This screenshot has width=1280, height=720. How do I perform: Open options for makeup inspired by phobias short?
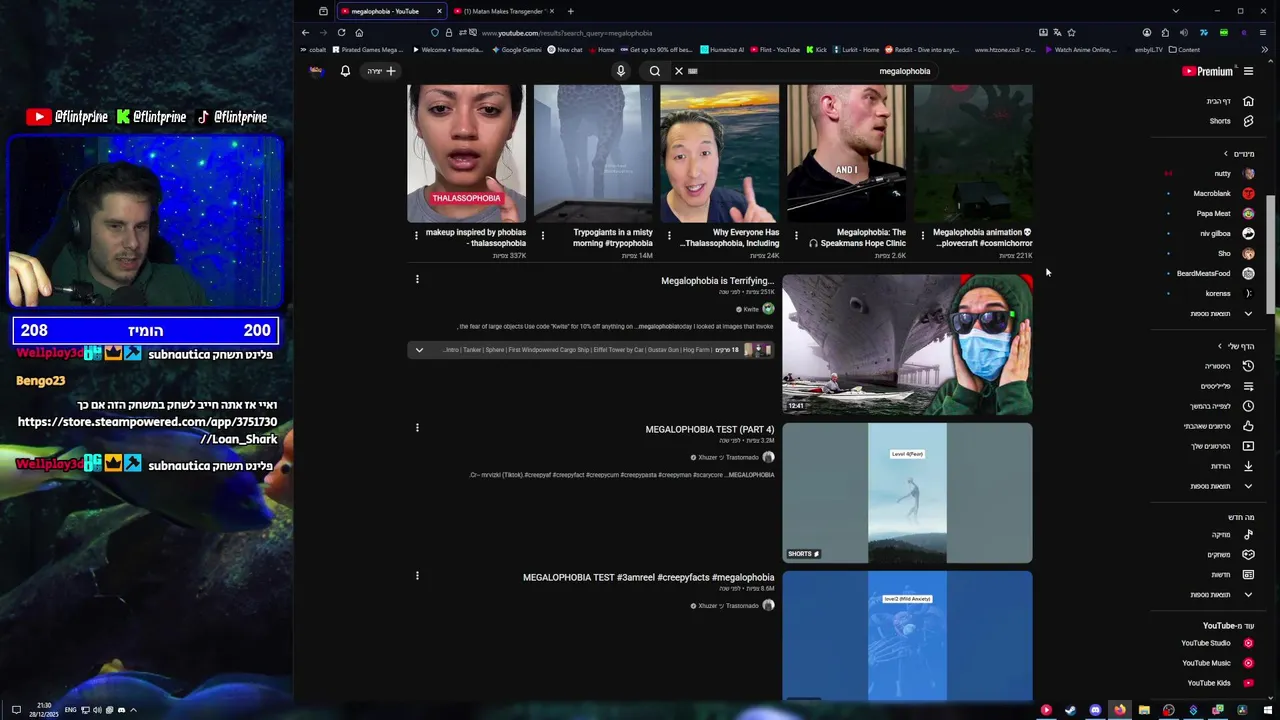[x=416, y=235]
